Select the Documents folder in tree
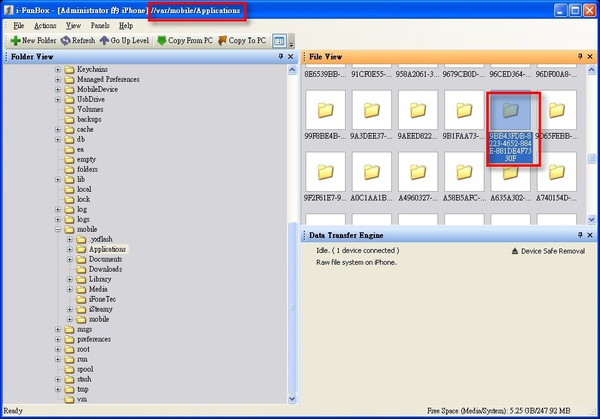600x419 pixels. tap(105, 259)
